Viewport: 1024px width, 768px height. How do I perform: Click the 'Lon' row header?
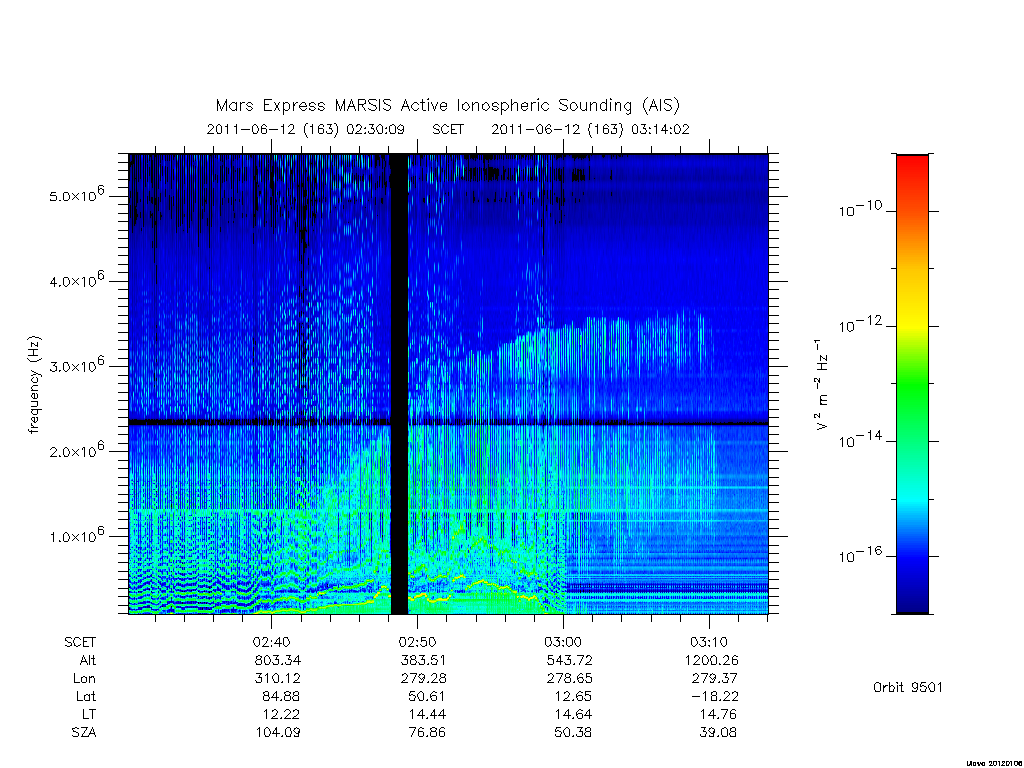84,679
